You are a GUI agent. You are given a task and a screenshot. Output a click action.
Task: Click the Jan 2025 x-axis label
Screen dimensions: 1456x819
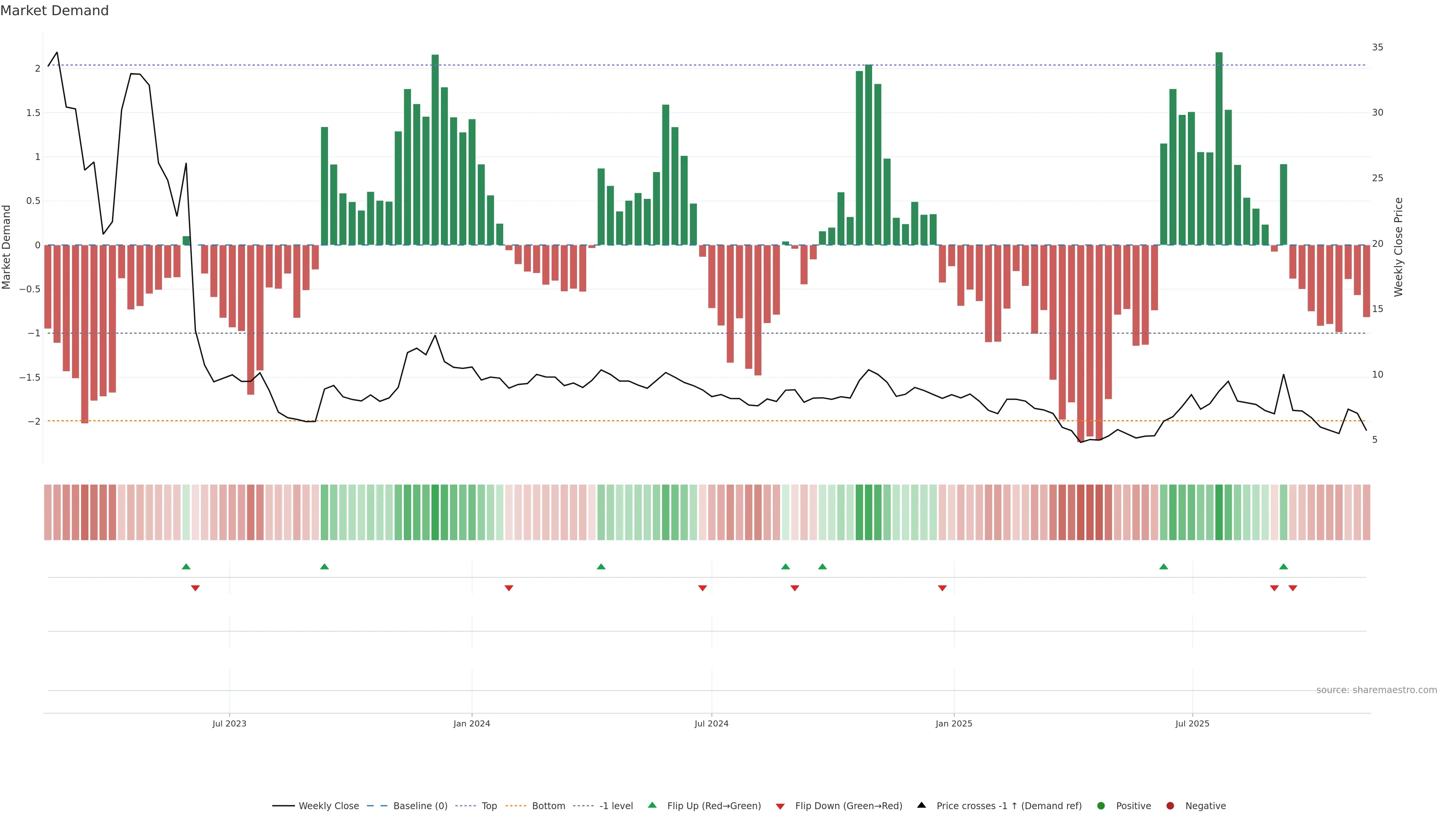[954, 724]
